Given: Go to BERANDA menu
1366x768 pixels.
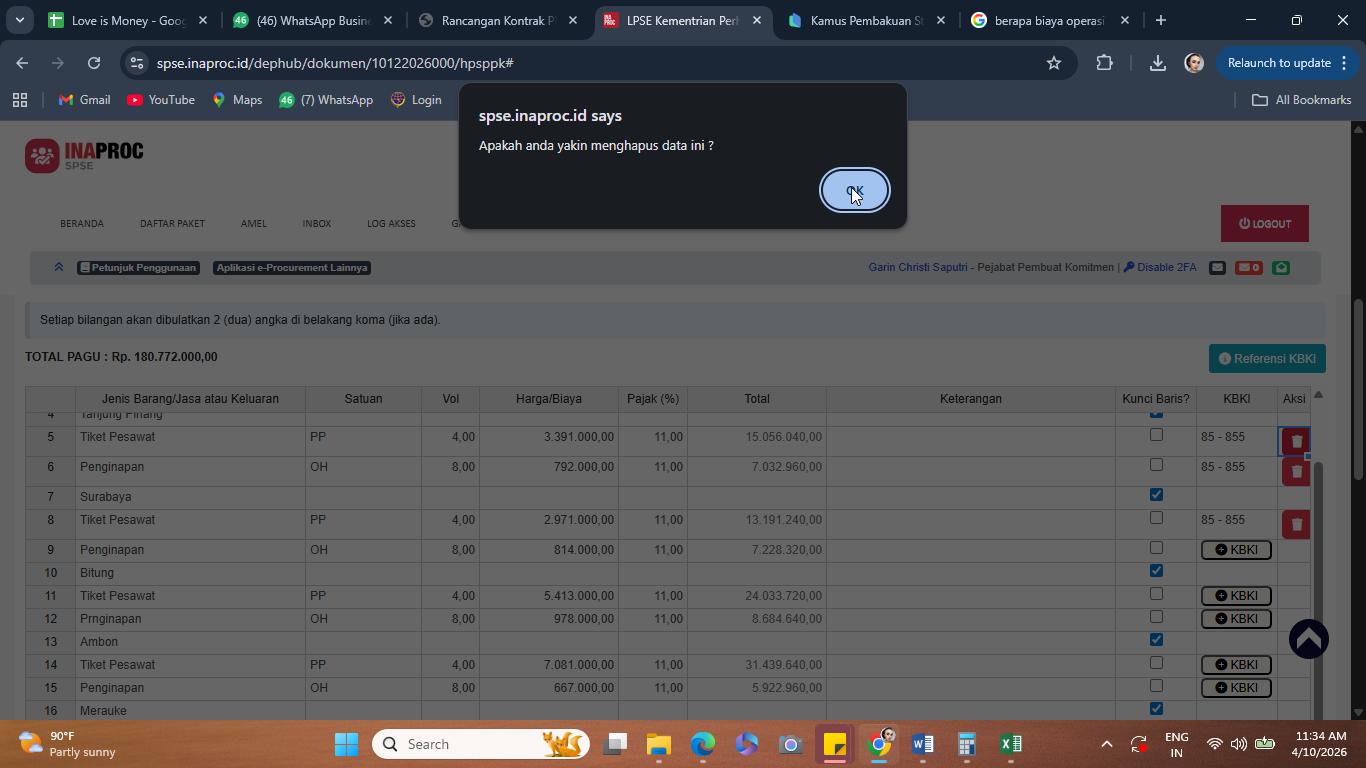Looking at the screenshot, I should point(82,223).
